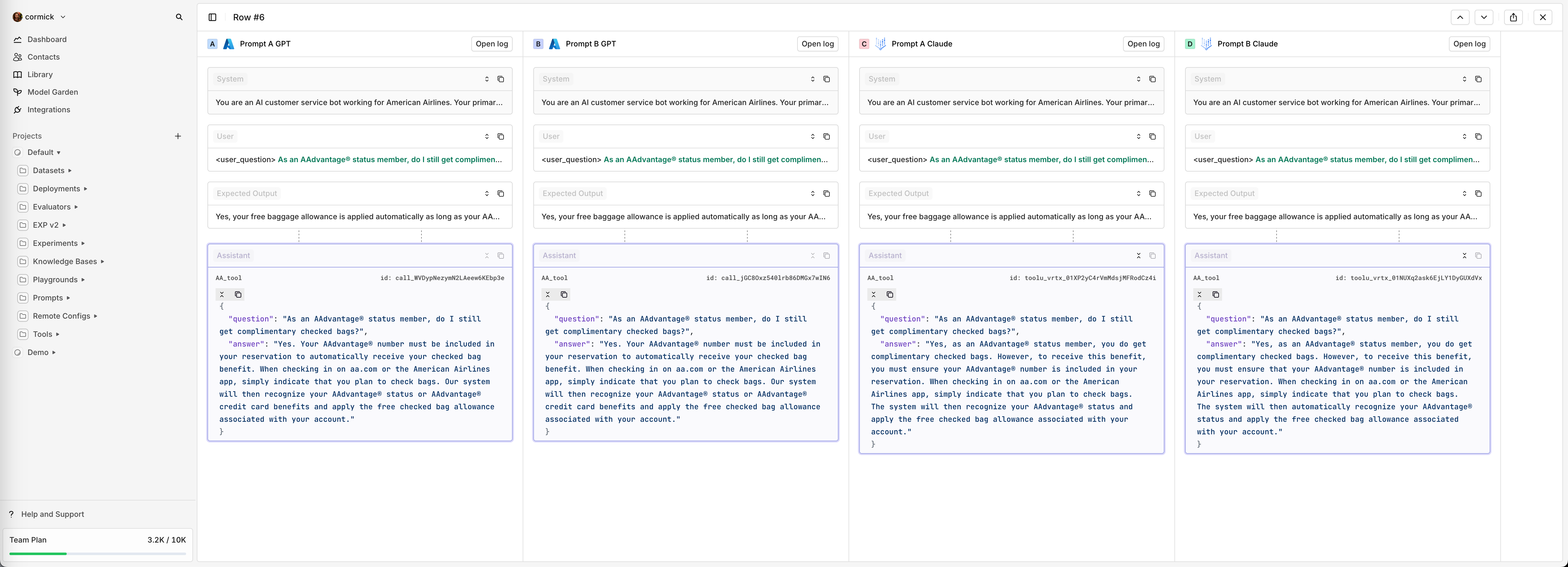Expand User message in Prompt A Claude
This screenshot has width=1568, height=567.
pos(1138,136)
